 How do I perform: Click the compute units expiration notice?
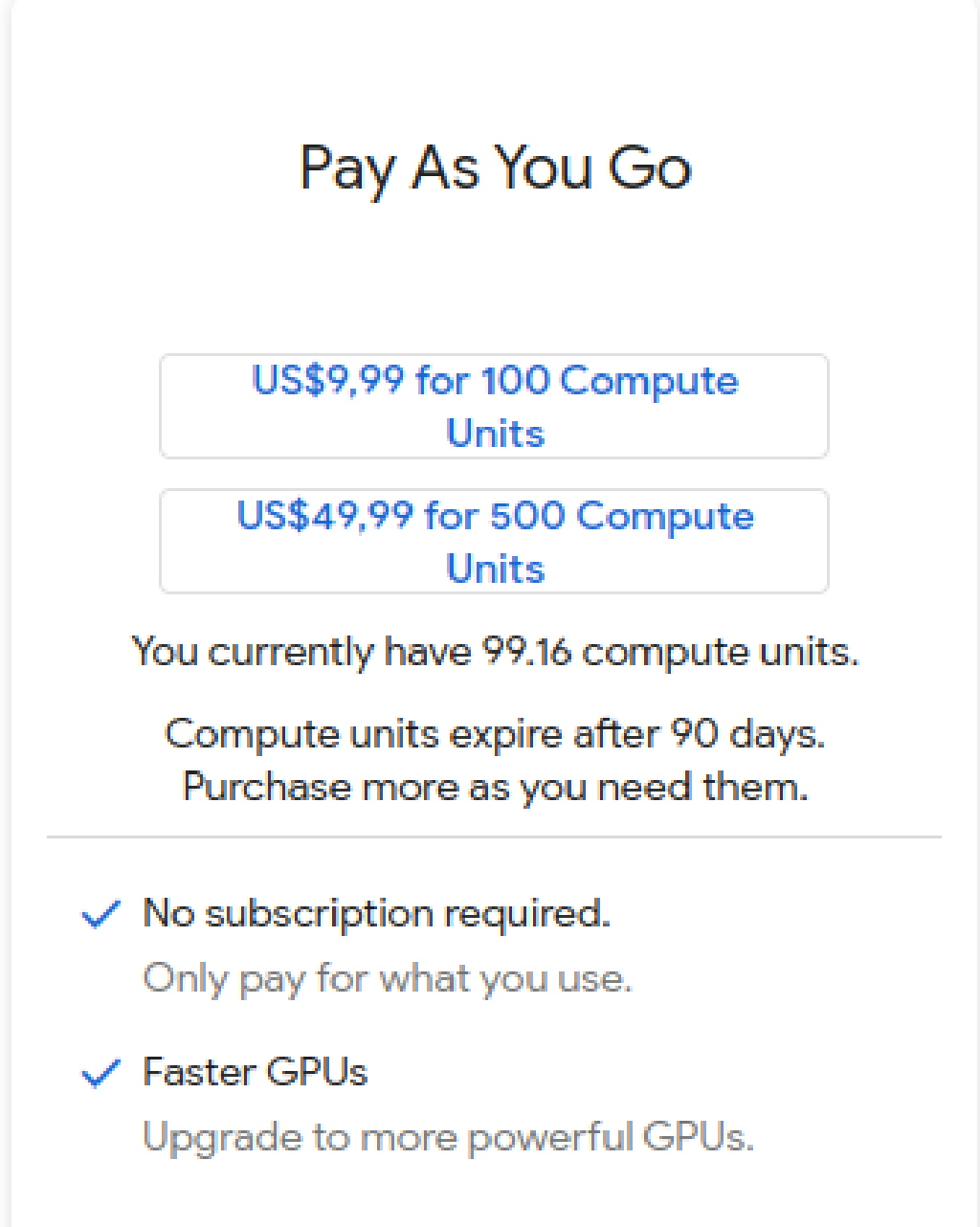coord(495,760)
